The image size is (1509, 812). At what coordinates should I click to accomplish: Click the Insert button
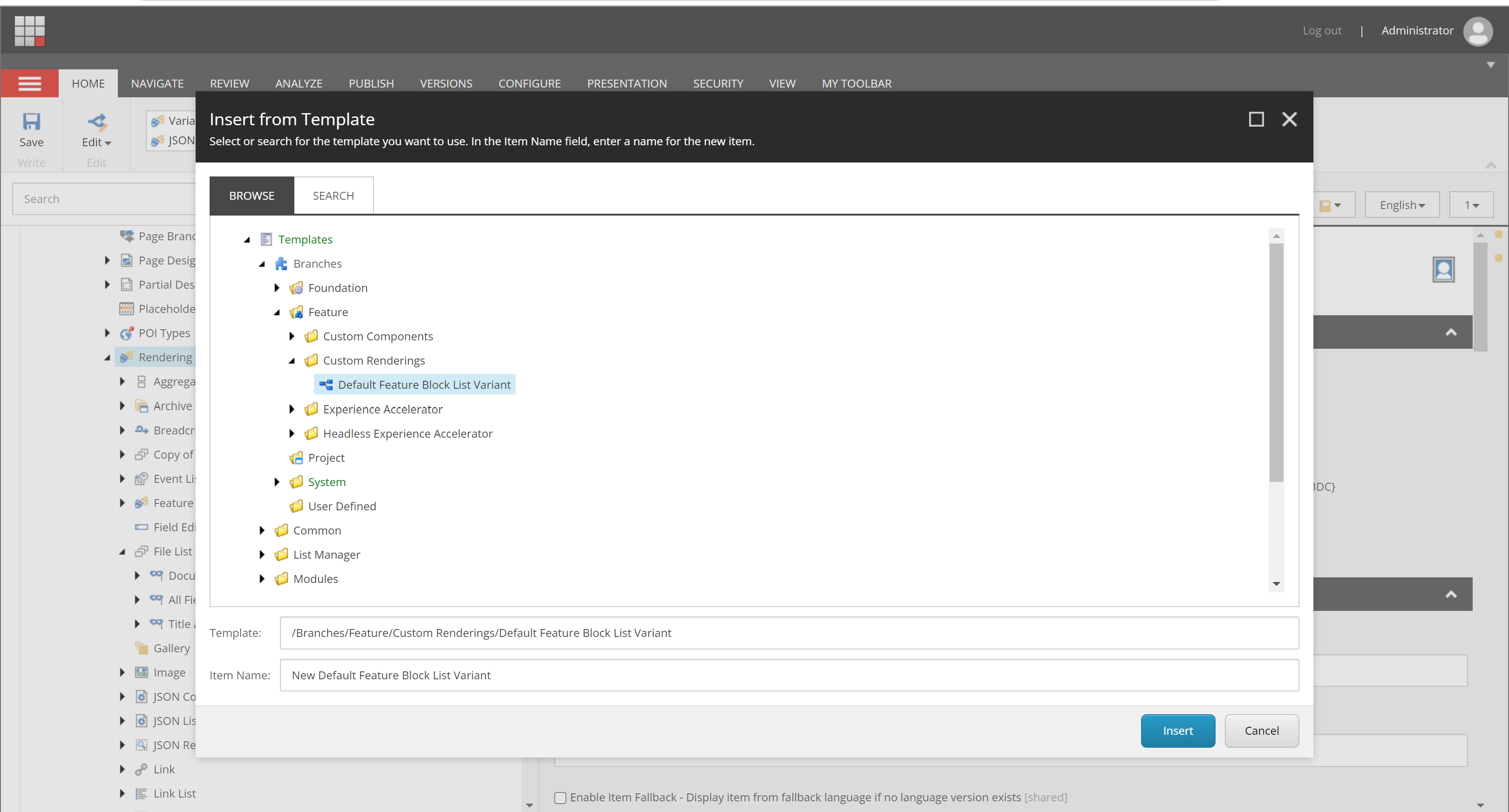tap(1177, 731)
